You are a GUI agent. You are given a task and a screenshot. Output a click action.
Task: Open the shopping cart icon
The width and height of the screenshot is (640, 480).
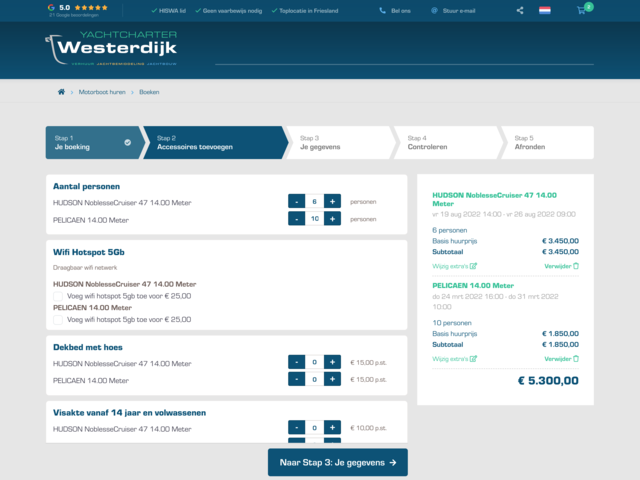click(x=582, y=10)
